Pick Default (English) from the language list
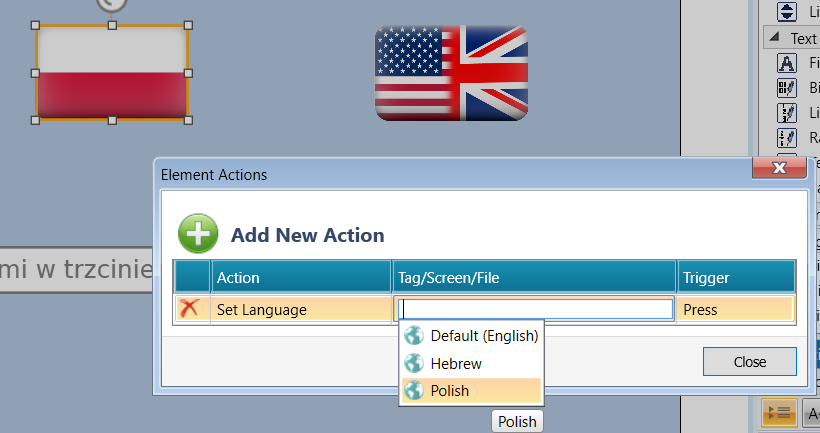The height and width of the screenshot is (433, 820). pos(471,336)
